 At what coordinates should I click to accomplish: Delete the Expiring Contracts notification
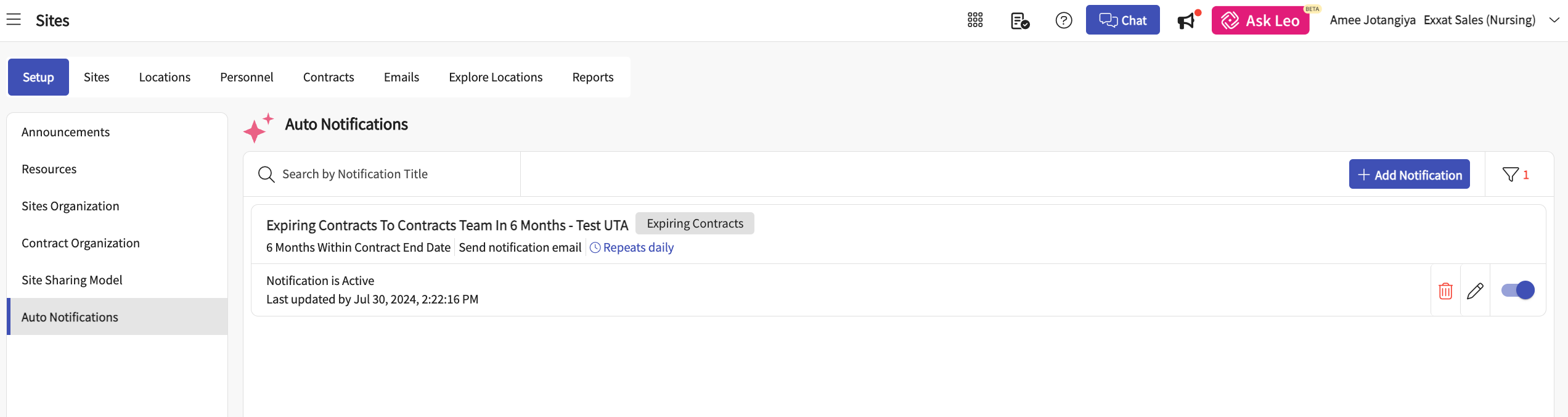(x=1445, y=291)
